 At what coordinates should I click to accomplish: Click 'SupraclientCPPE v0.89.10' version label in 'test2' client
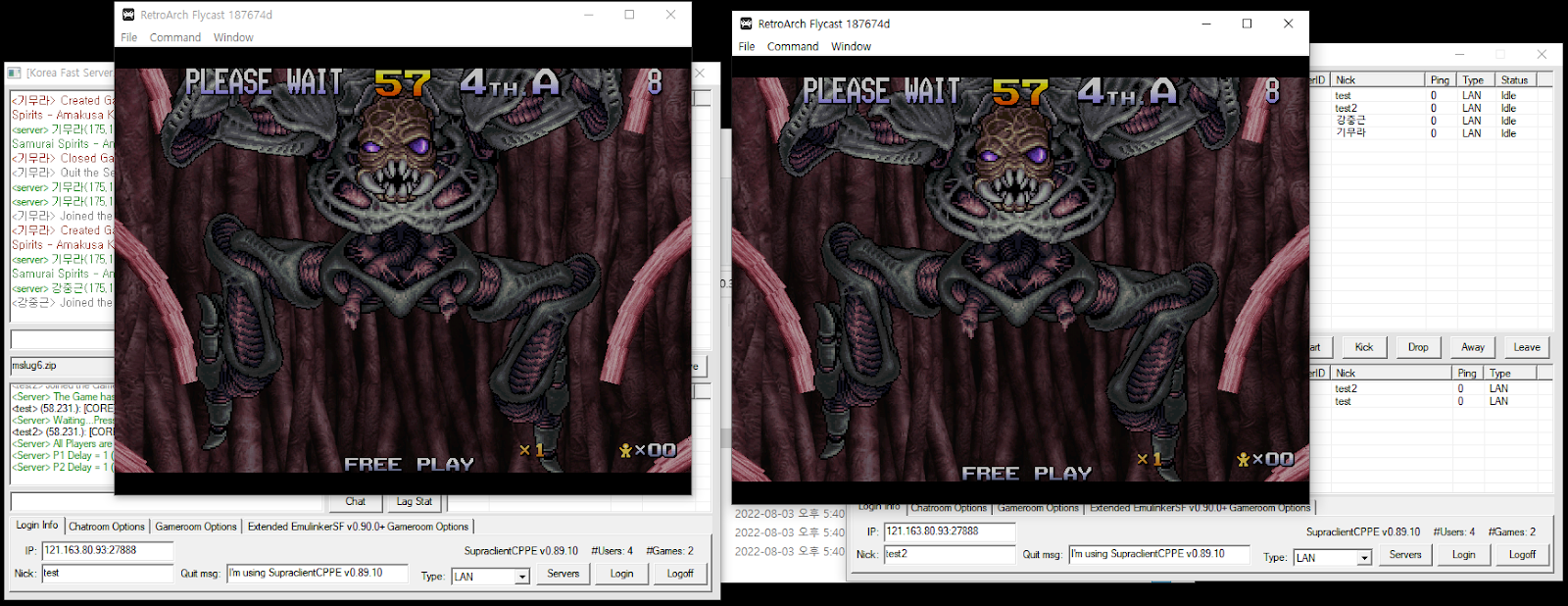coord(1362,532)
